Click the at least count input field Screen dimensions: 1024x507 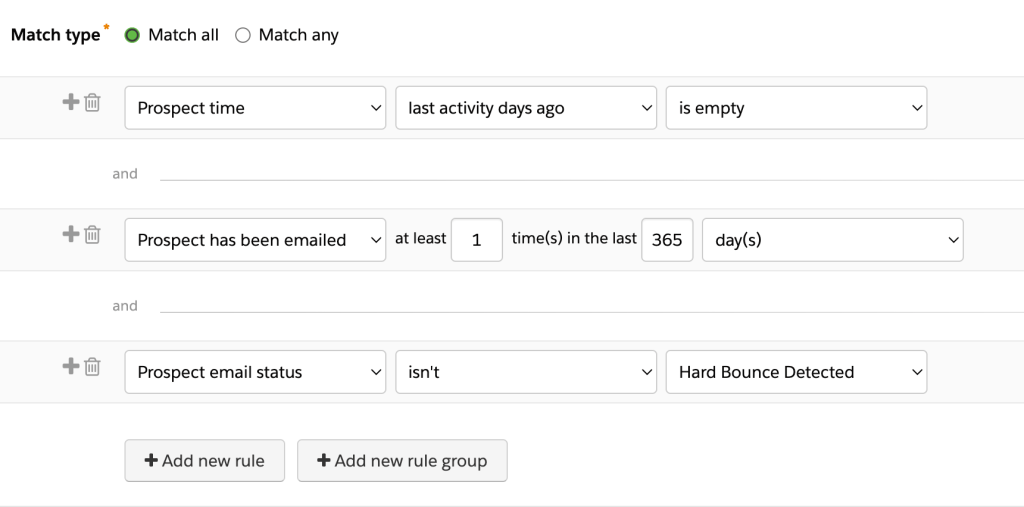pyautogui.click(x=476, y=240)
